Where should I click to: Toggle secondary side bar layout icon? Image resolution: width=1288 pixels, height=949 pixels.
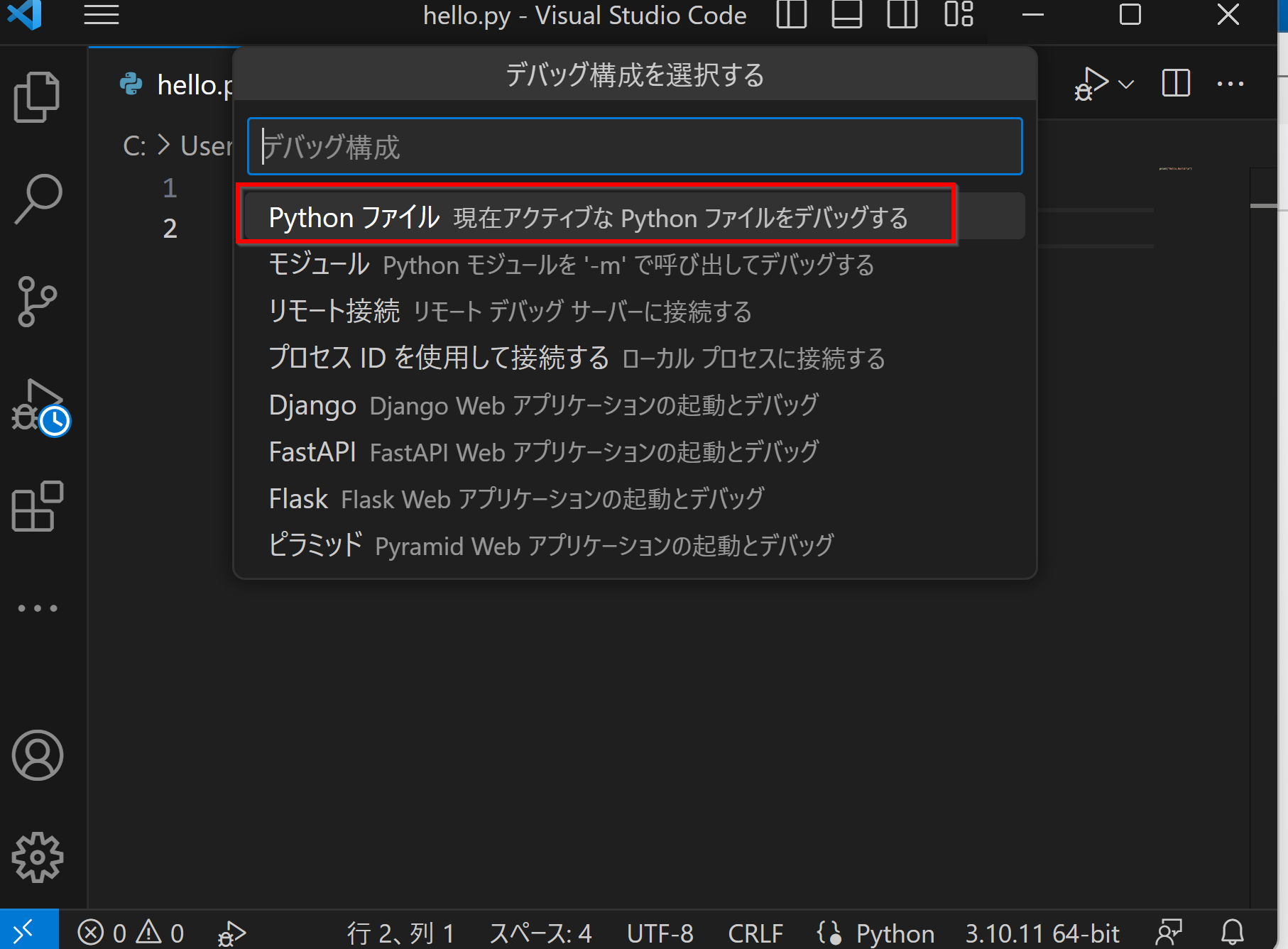point(902,14)
